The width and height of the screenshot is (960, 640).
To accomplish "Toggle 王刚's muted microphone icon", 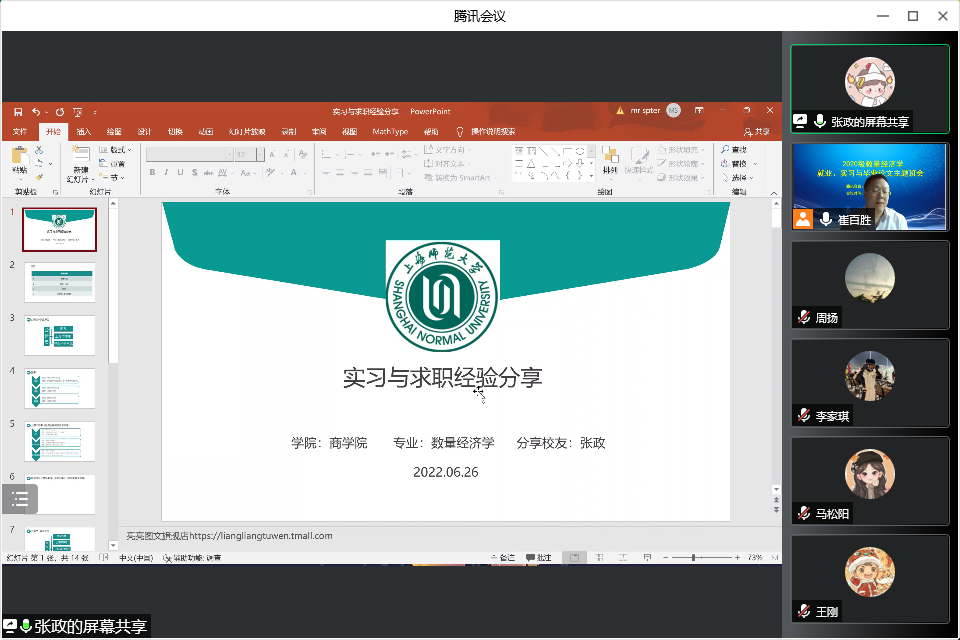I will point(804,611).
